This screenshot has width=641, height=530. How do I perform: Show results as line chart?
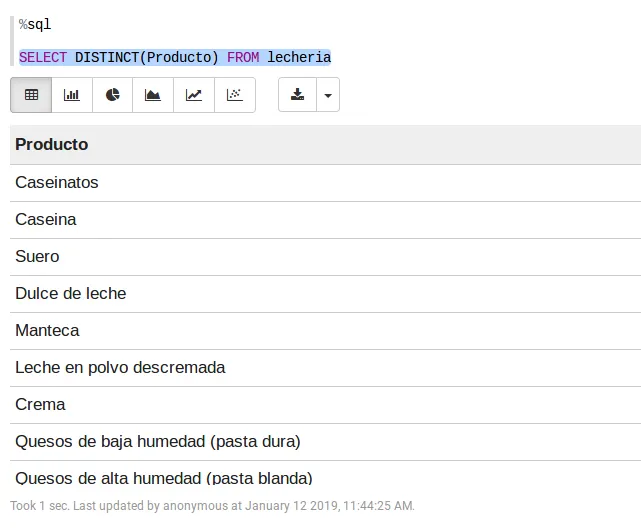coord(194,95)
